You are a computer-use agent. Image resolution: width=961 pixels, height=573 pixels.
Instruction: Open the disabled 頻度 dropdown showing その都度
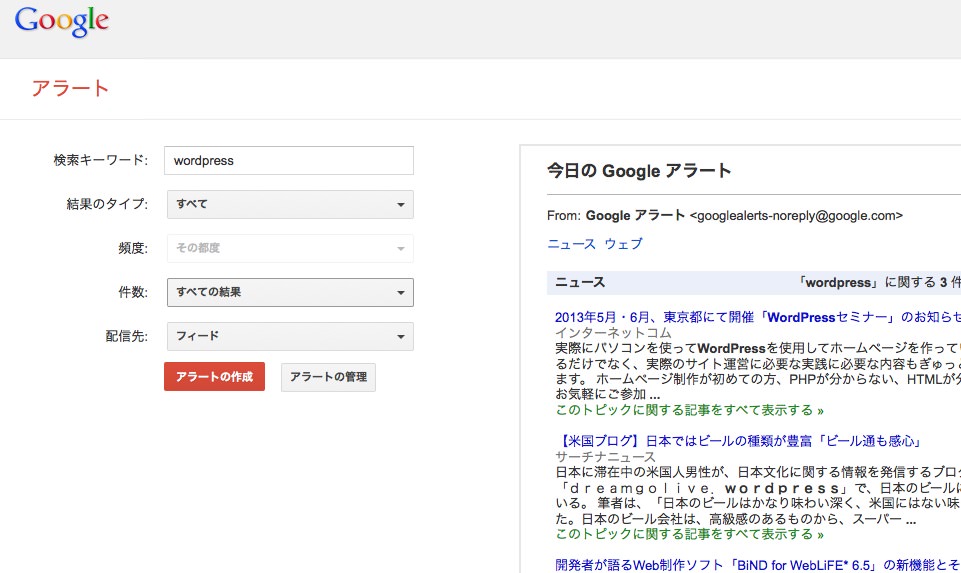tap(290, 248)
